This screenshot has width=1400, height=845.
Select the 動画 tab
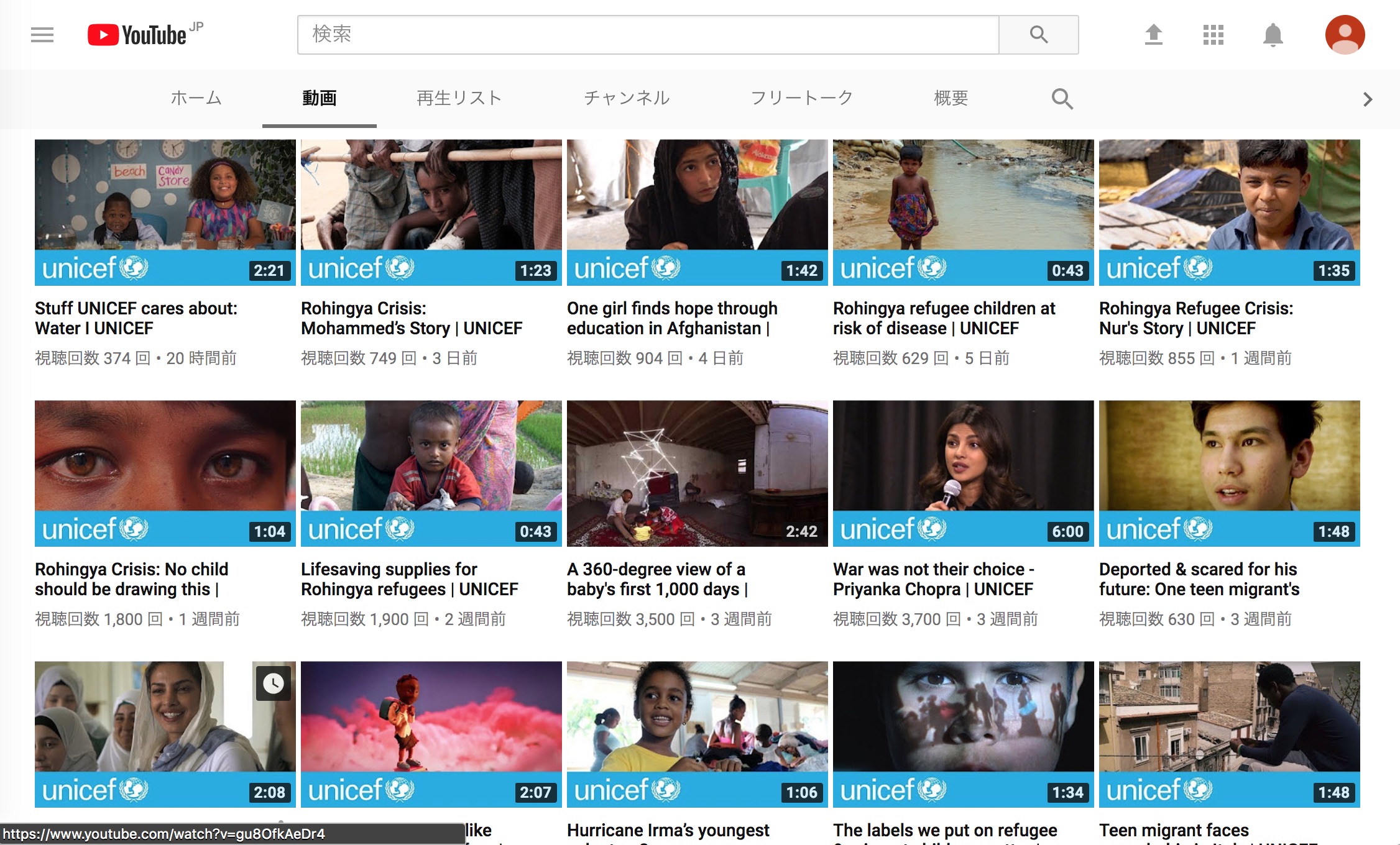click(320, 98)
